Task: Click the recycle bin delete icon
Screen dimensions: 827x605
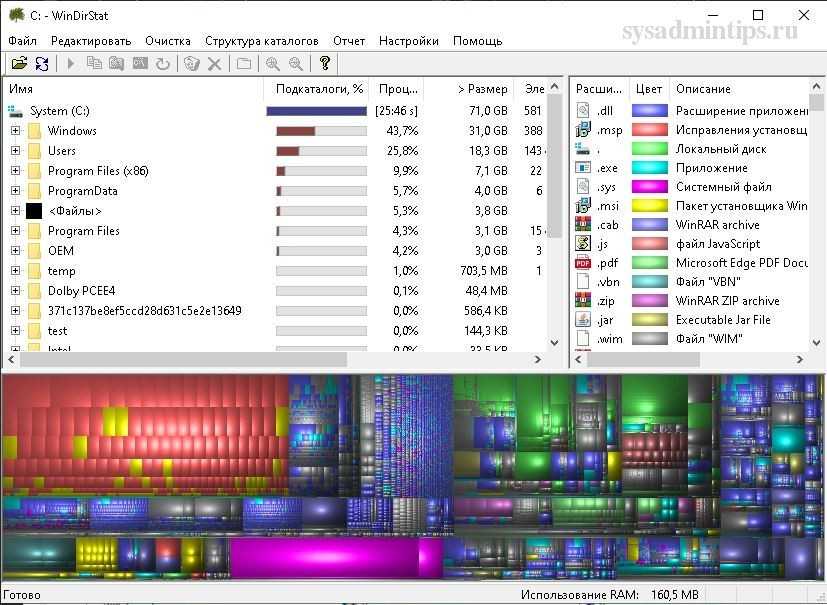Action: coord(192,64)
